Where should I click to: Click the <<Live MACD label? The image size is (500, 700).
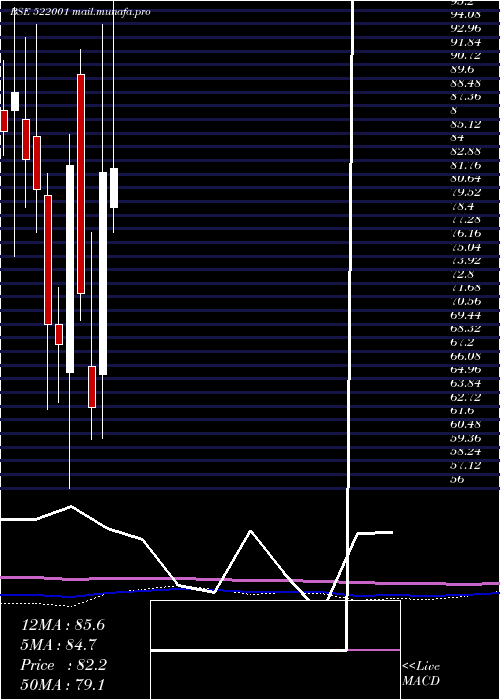click(x=421, y=673)
